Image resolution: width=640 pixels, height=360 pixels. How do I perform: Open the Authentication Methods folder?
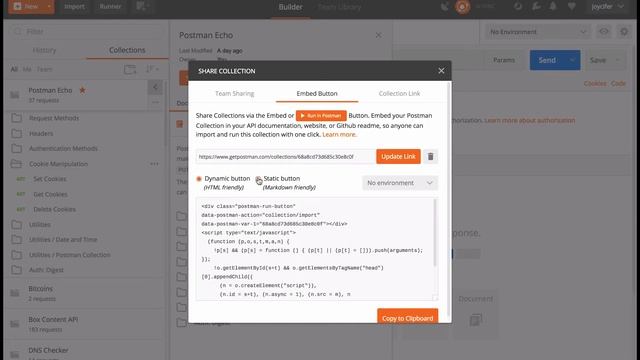click(63, 149)
